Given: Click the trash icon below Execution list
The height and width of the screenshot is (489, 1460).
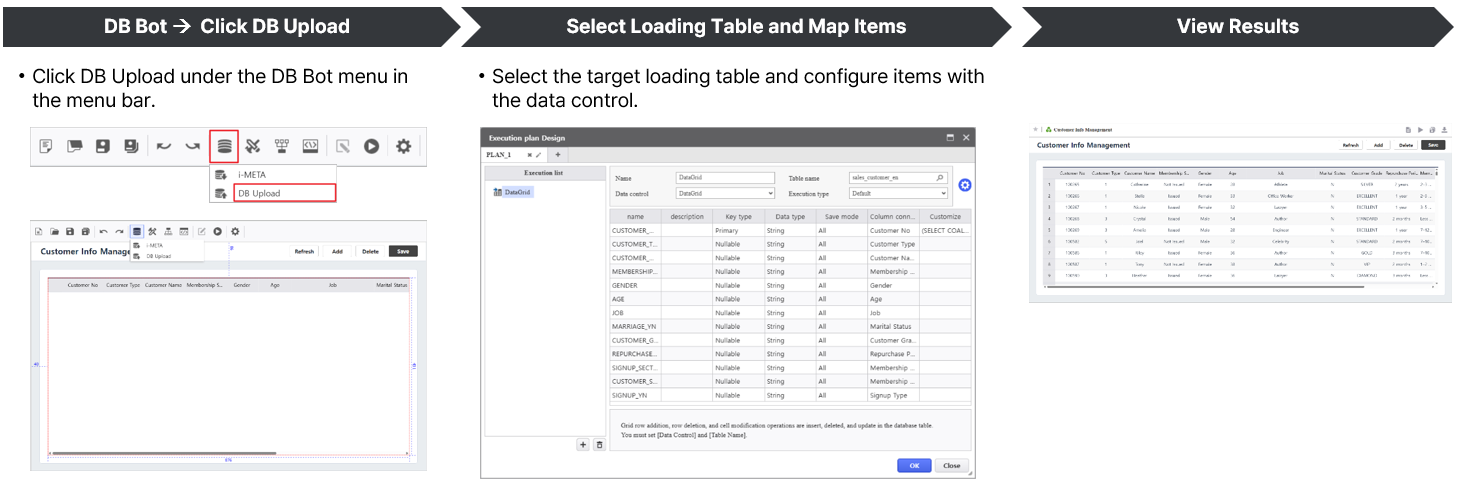Looking at the screenshot, I should tap(599, 445).
